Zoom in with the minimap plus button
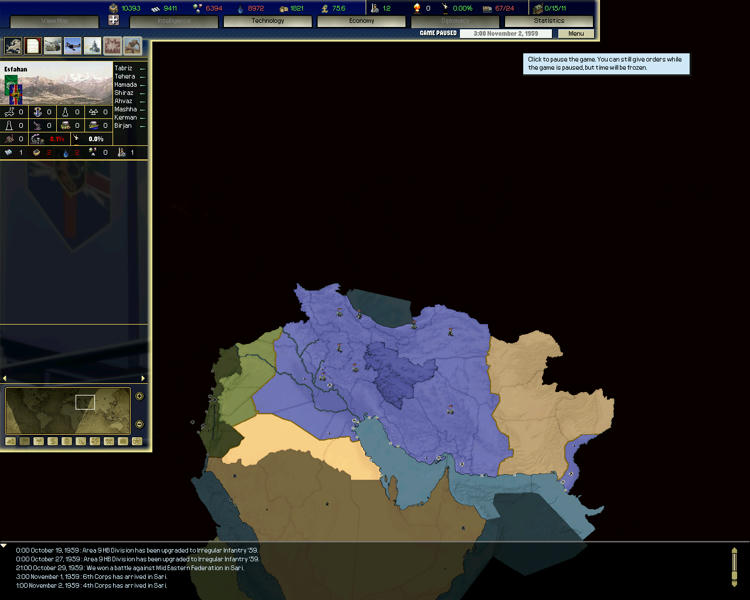Screen dimensions: 750x600 139,396
